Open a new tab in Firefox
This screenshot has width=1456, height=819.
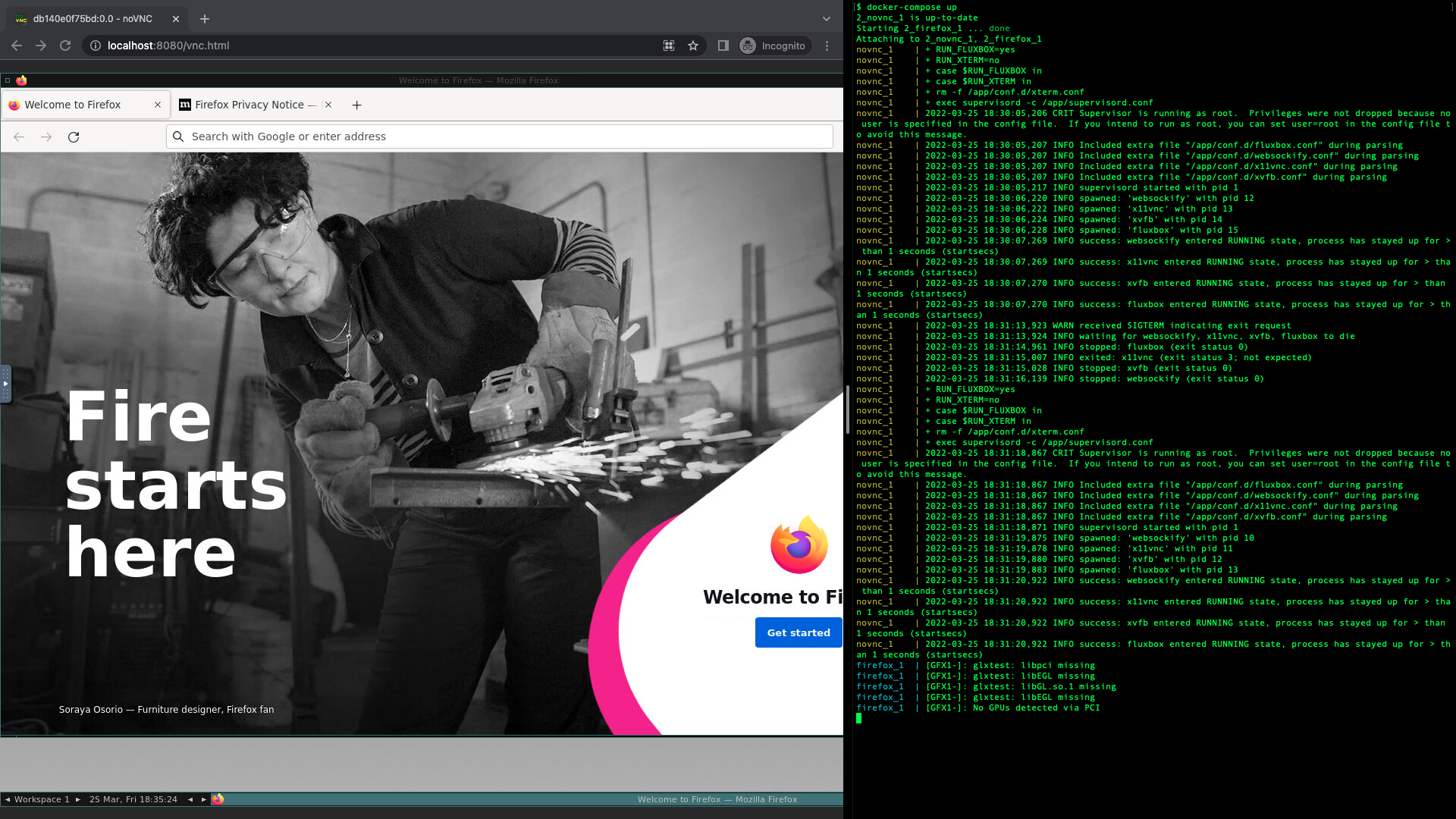click(357, 105)
